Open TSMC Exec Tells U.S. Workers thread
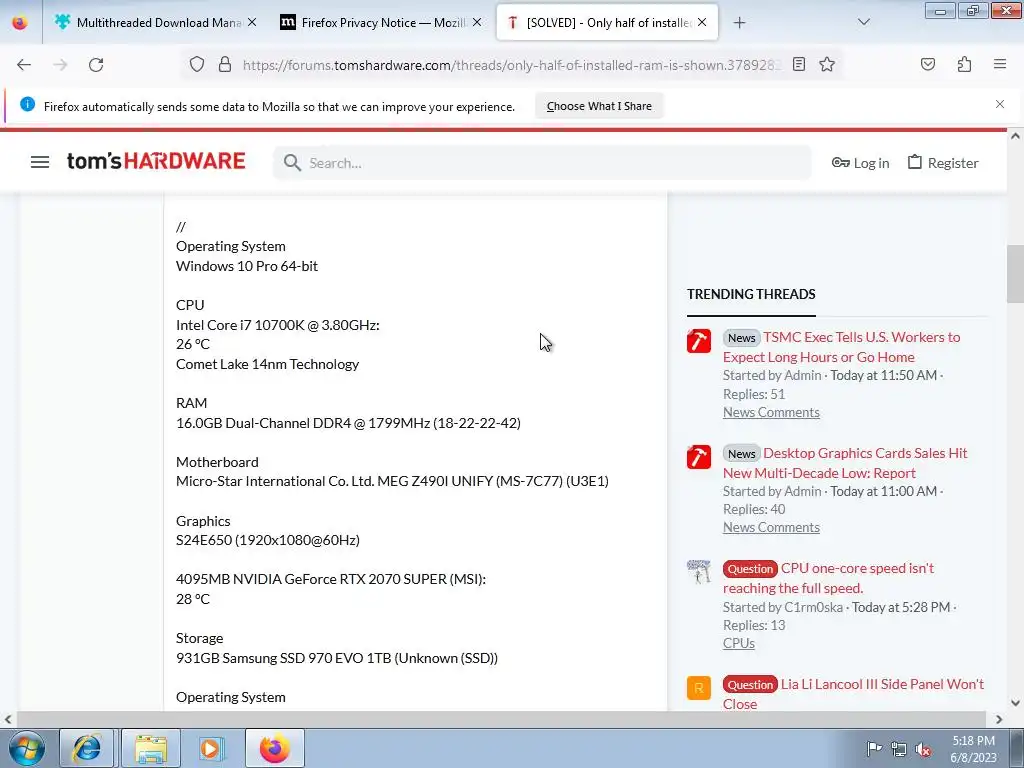1024x768 pixels. [842, 347]
